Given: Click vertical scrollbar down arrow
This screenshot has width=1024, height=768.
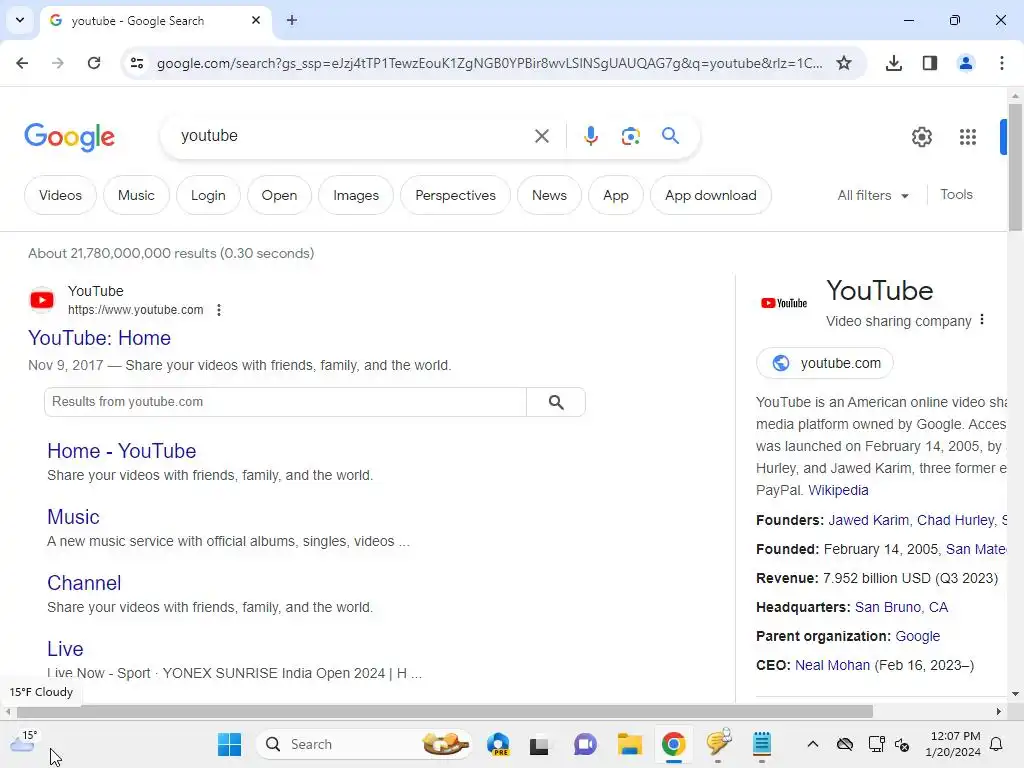Looking at the screenshot, I should pos(1015,694).
